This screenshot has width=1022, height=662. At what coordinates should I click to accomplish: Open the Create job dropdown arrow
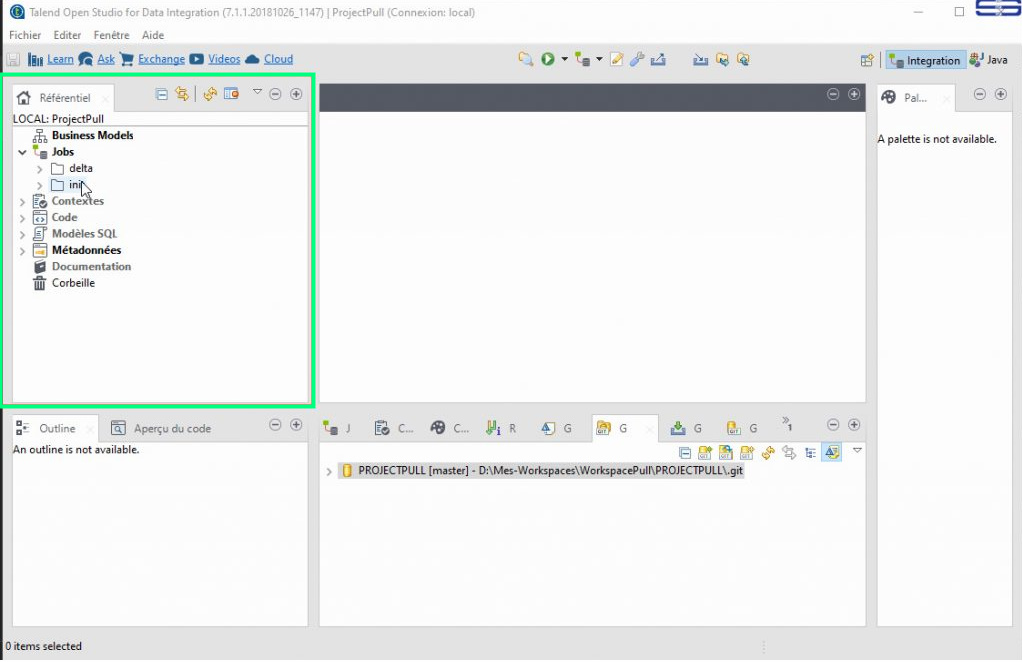coord(599,59)
